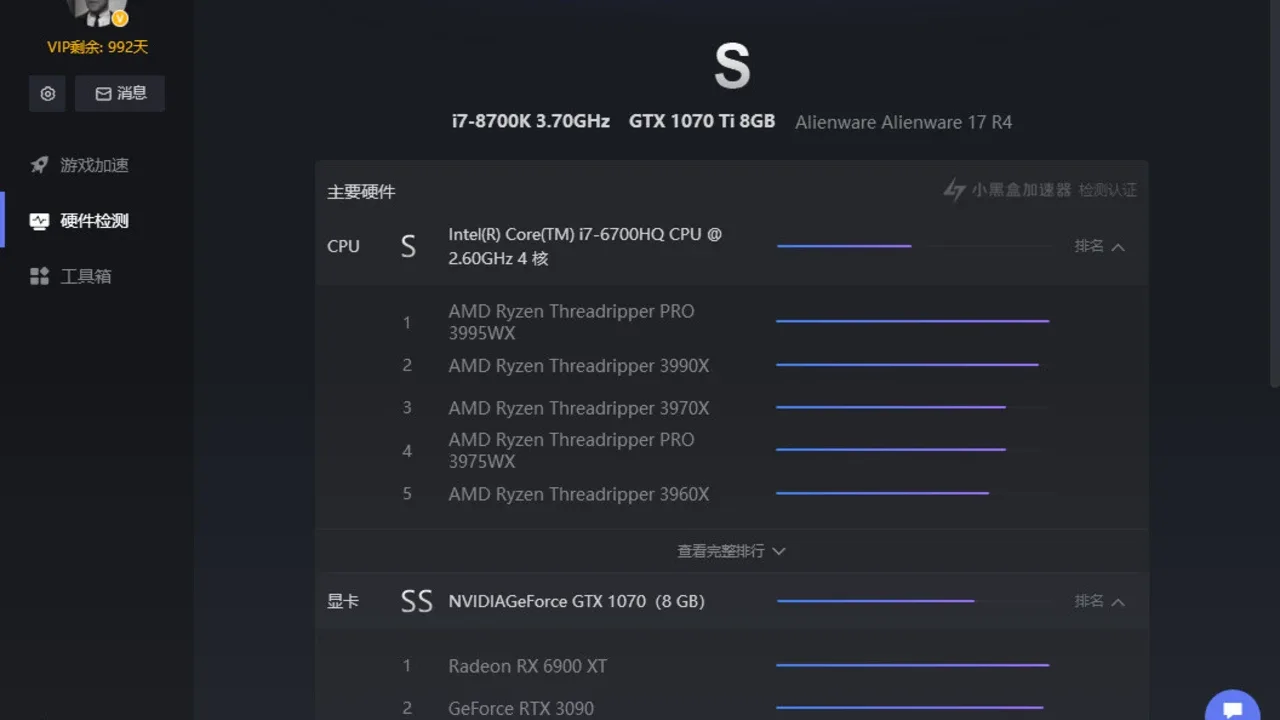Image resolution: width=1280 pixels, height=720 pixels.
Task: Open the settings gear icon
Action: (x=47, y=93)
